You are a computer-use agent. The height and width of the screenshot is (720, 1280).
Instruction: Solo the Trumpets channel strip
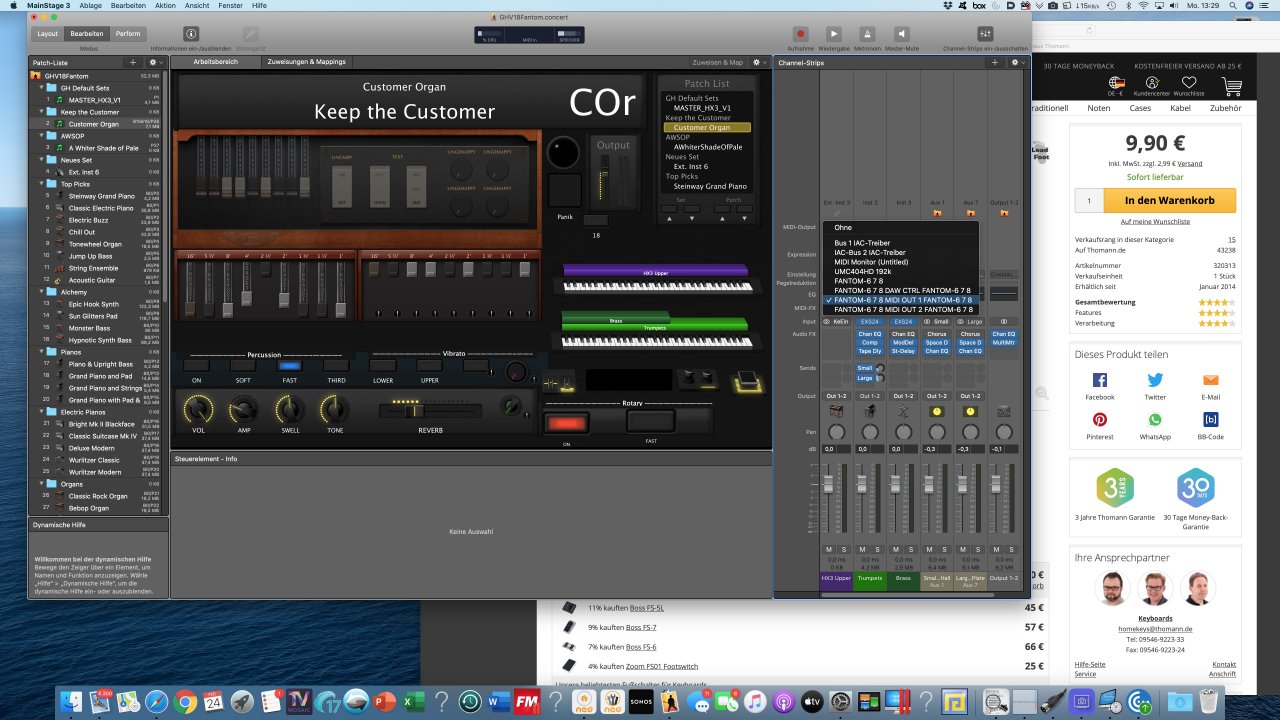877,549
